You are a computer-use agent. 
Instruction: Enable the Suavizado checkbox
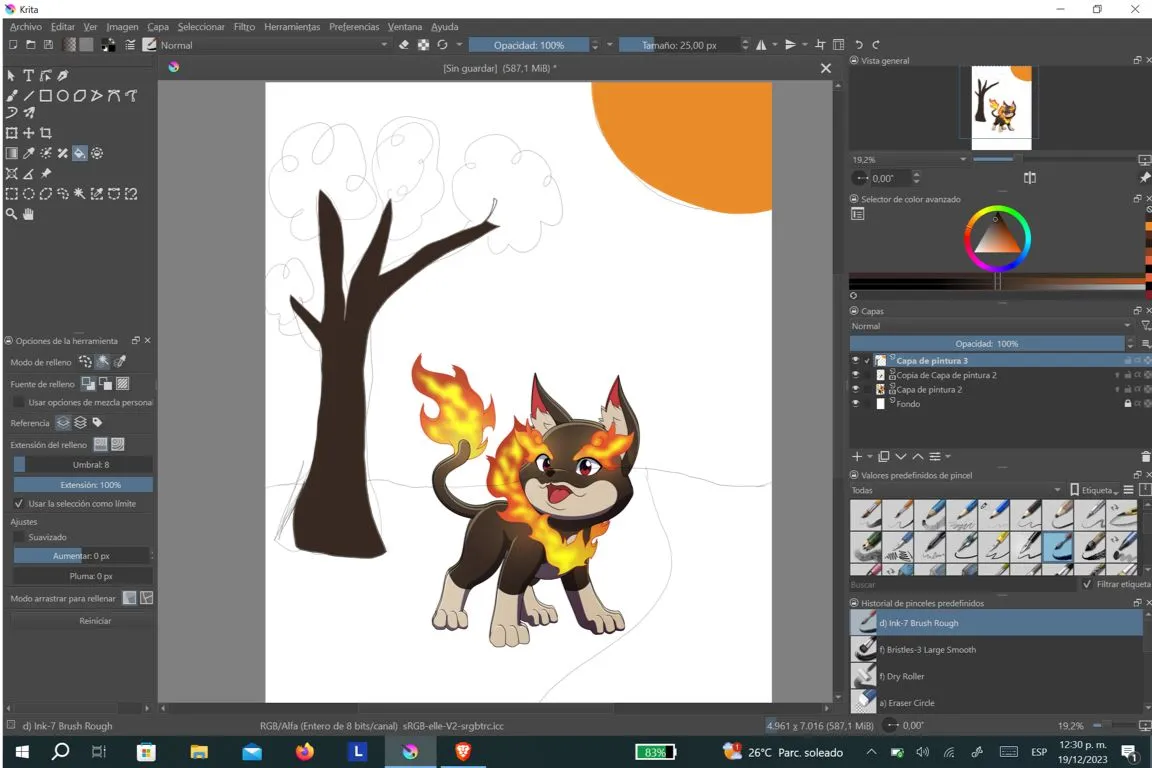click(x=19, y=537)
